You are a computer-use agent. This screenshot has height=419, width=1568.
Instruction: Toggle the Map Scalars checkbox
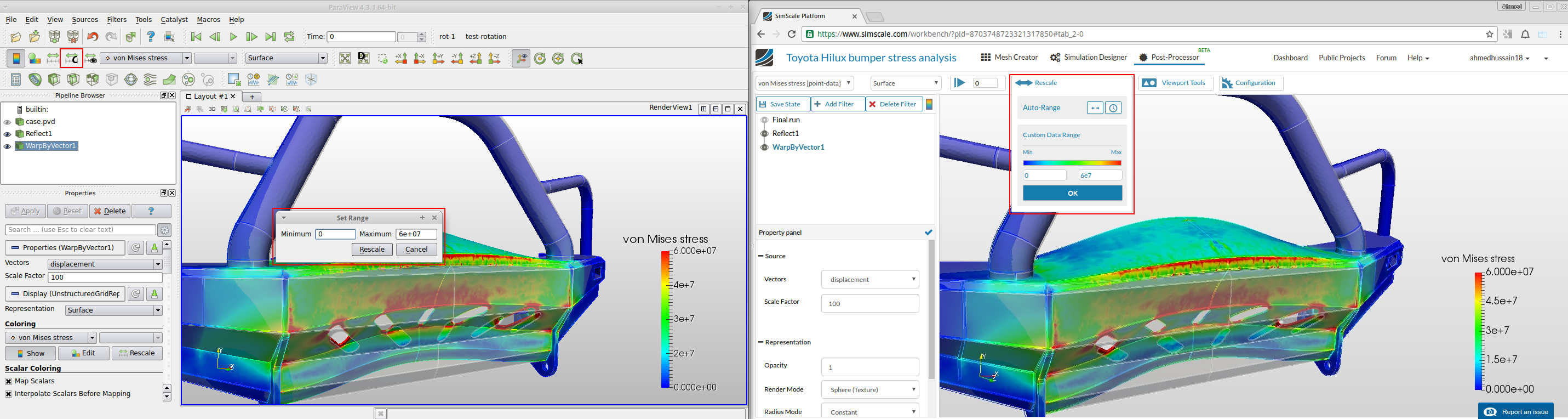click(9, 381)
